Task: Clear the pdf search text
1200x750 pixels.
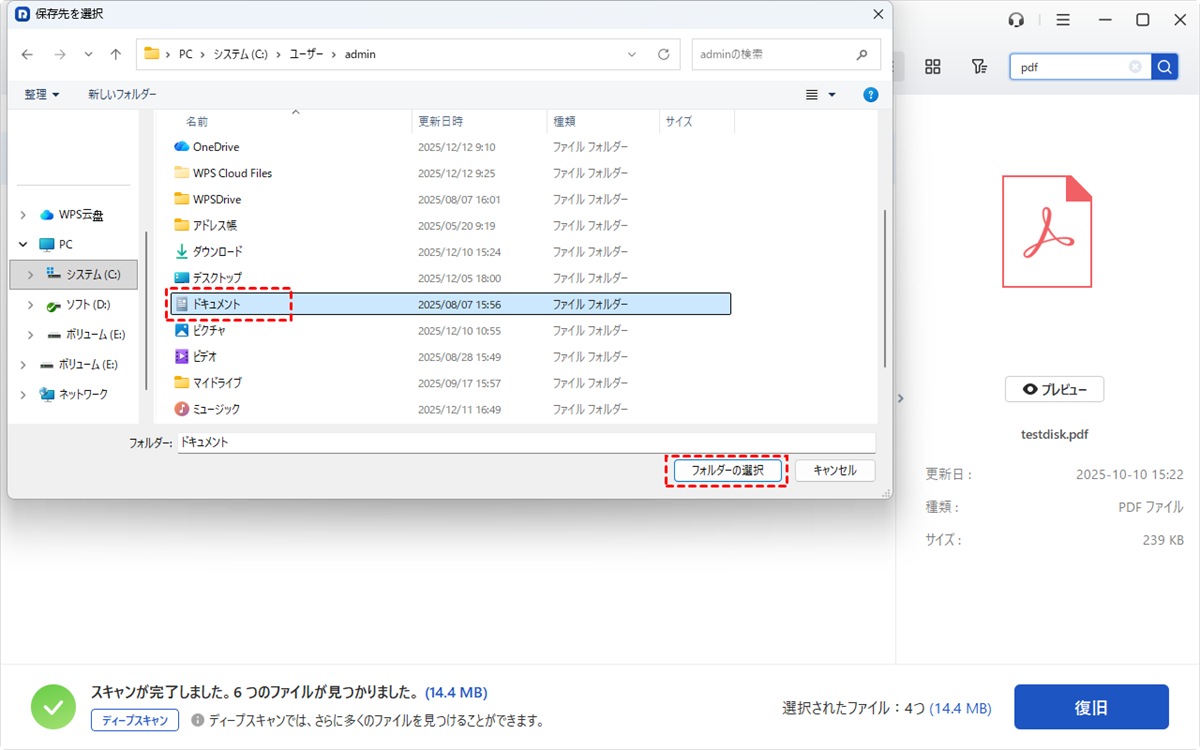Action: pyautogui.click(x=1135, y=67)
